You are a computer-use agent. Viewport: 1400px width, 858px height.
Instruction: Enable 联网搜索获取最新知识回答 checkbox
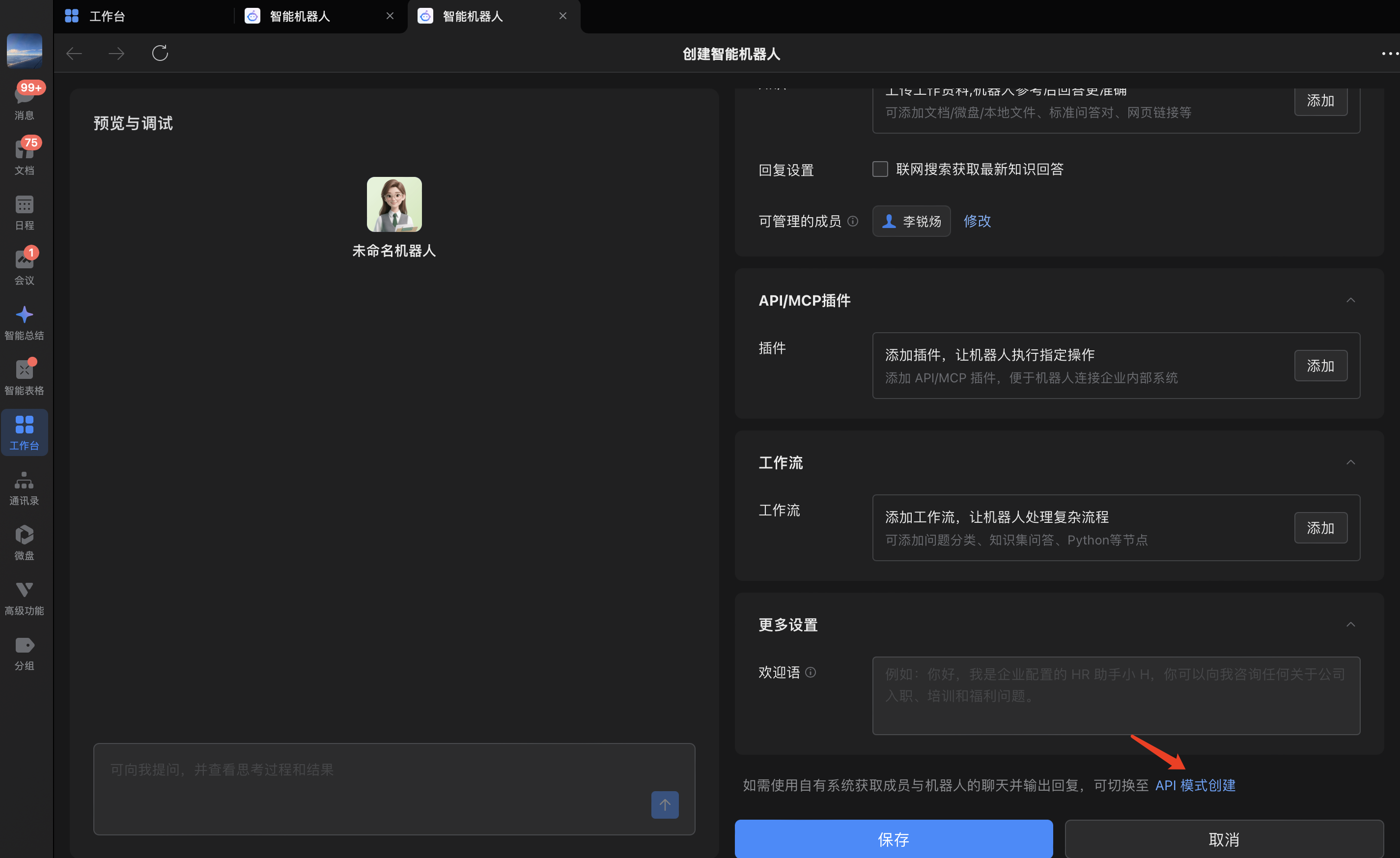pos(880,170)
